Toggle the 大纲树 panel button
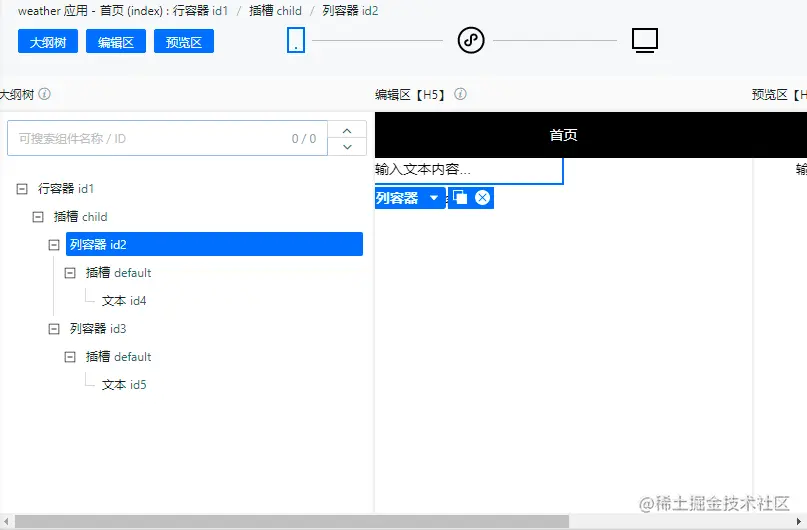 point(48,41)
